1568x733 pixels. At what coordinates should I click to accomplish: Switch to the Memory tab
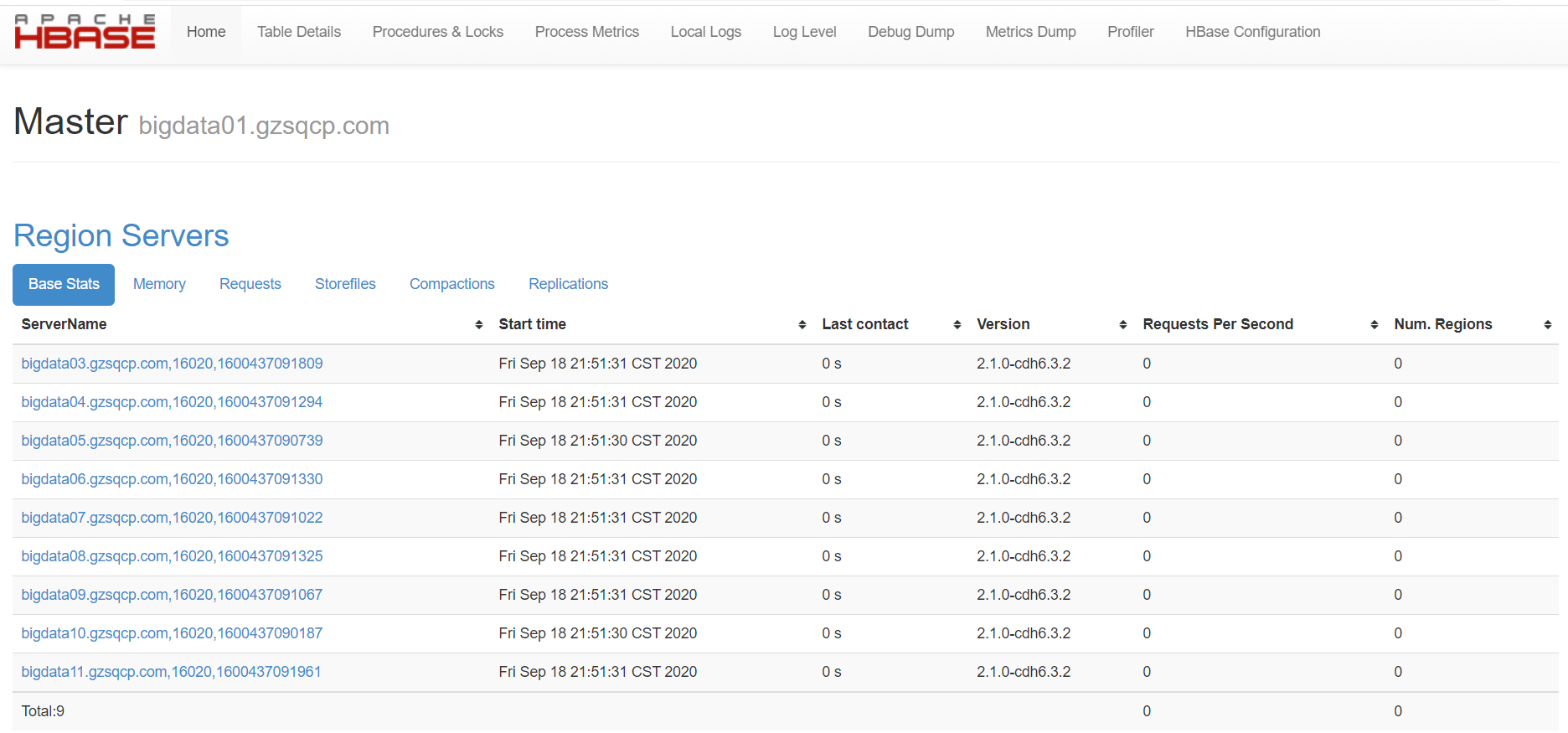(x=159, y=284)
